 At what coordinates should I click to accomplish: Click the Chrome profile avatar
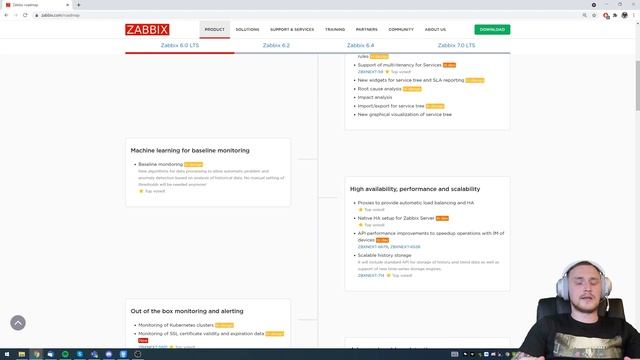point(624,15)
